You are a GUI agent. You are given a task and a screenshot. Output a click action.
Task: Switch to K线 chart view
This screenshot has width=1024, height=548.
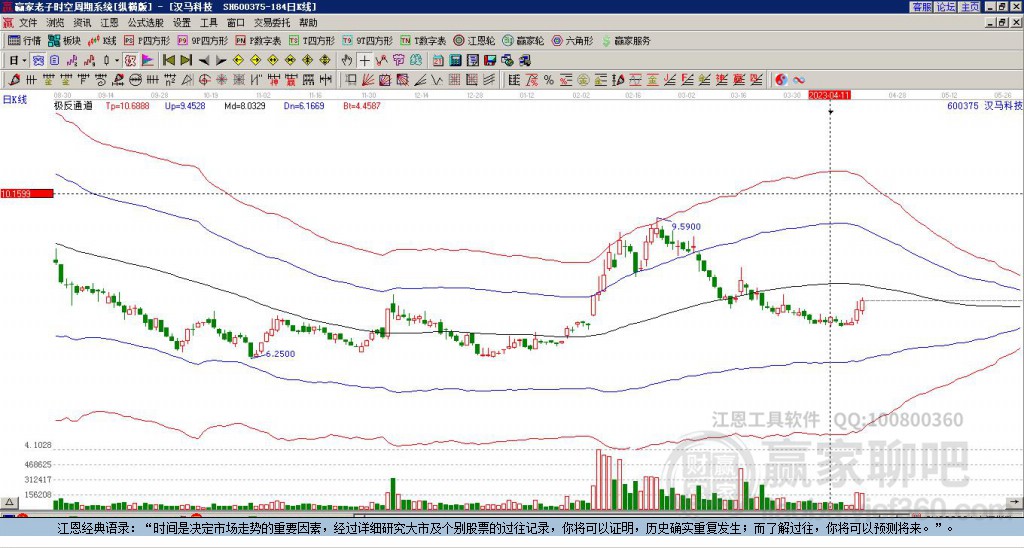coord(102,40)
